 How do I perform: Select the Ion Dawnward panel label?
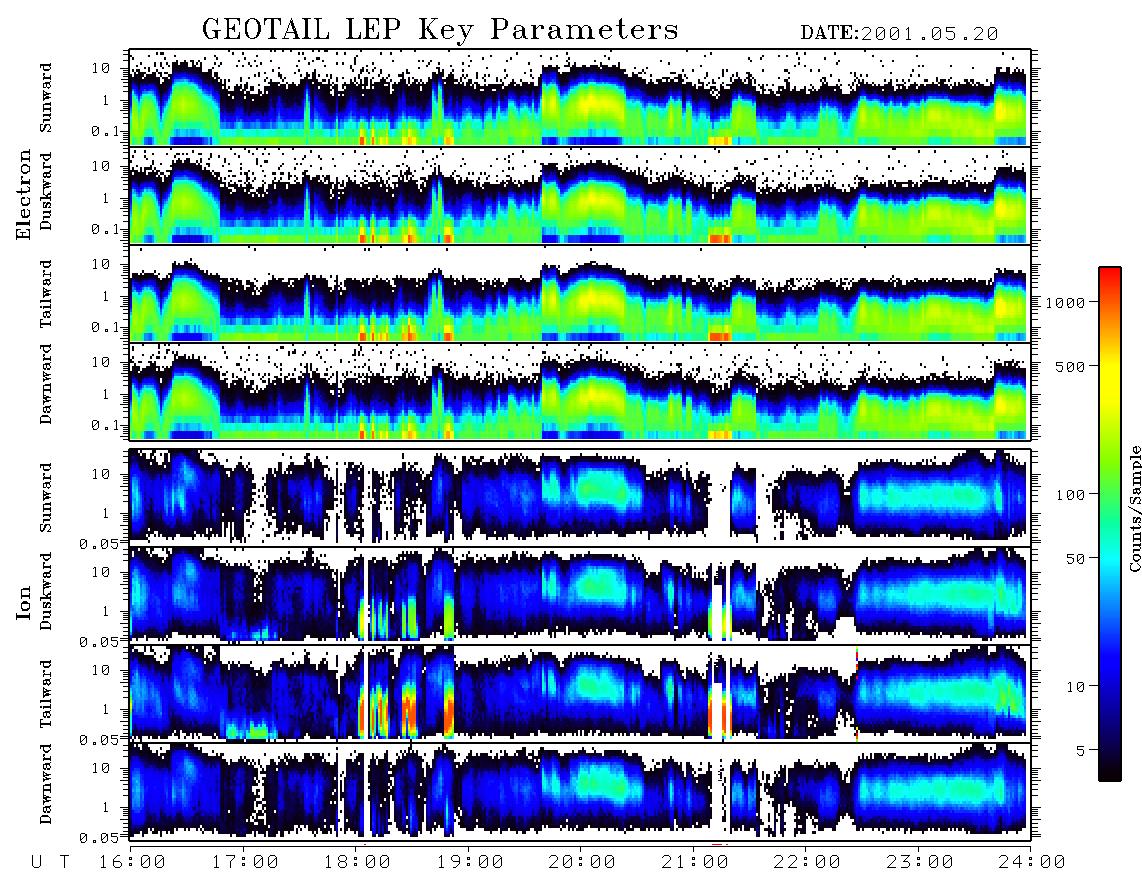[x=46, y=784]
